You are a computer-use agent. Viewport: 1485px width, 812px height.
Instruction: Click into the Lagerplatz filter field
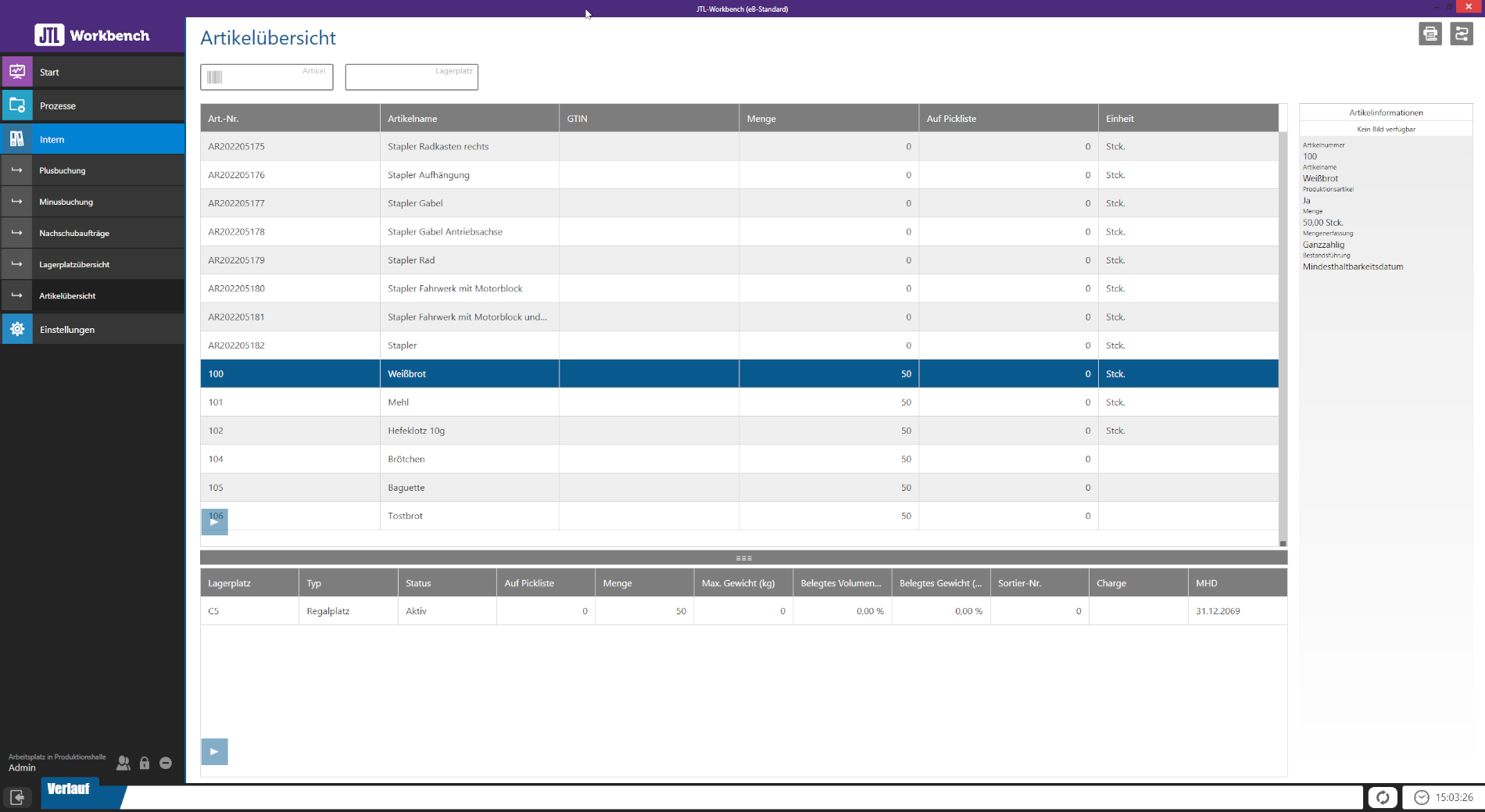point(411,77)
